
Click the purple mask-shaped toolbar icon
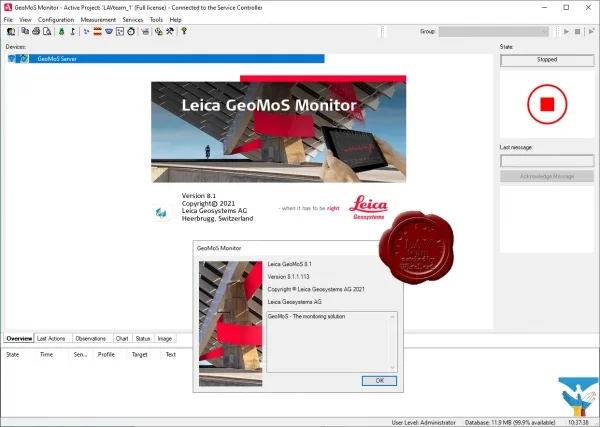tap(109, 31)
